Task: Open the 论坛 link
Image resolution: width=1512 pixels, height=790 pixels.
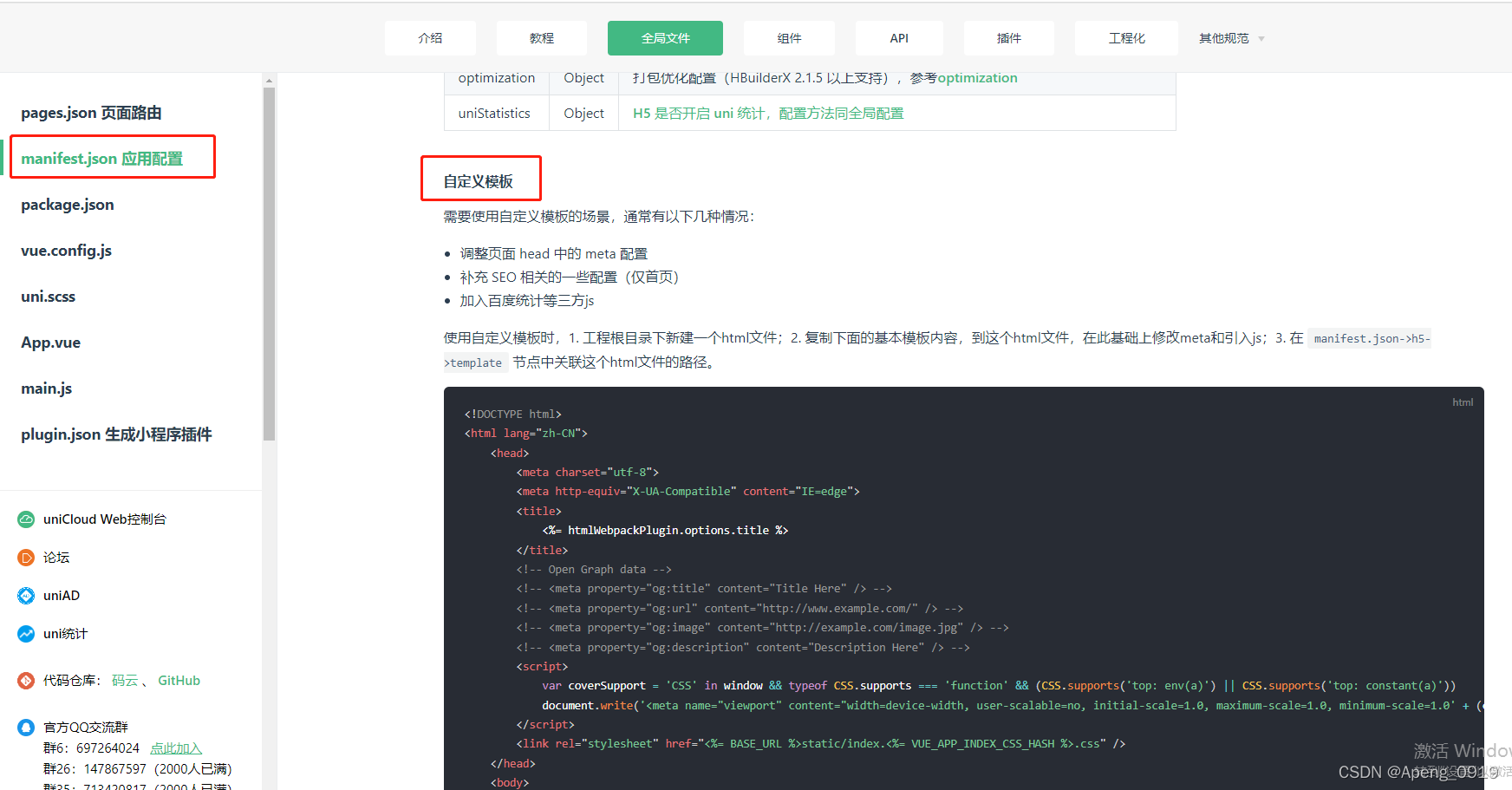Action: [56, 558]
